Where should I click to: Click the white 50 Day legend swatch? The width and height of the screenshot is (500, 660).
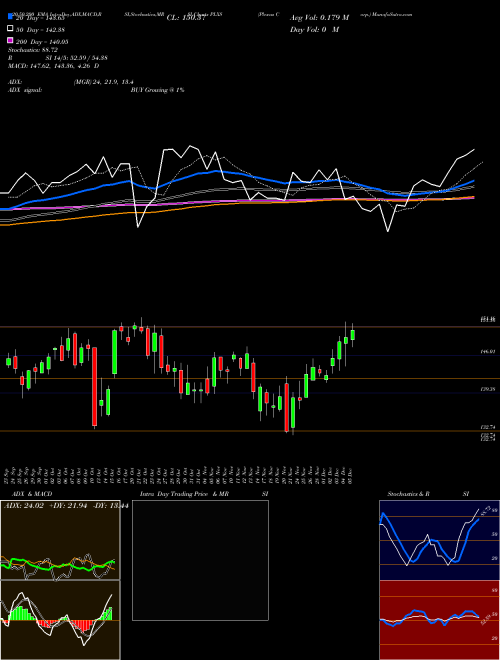point(10,29)
